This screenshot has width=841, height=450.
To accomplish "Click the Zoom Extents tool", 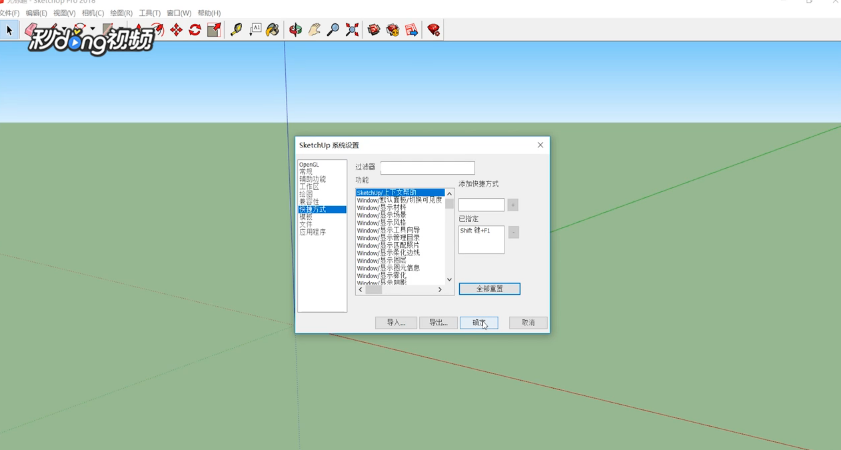I will [352, 30].
